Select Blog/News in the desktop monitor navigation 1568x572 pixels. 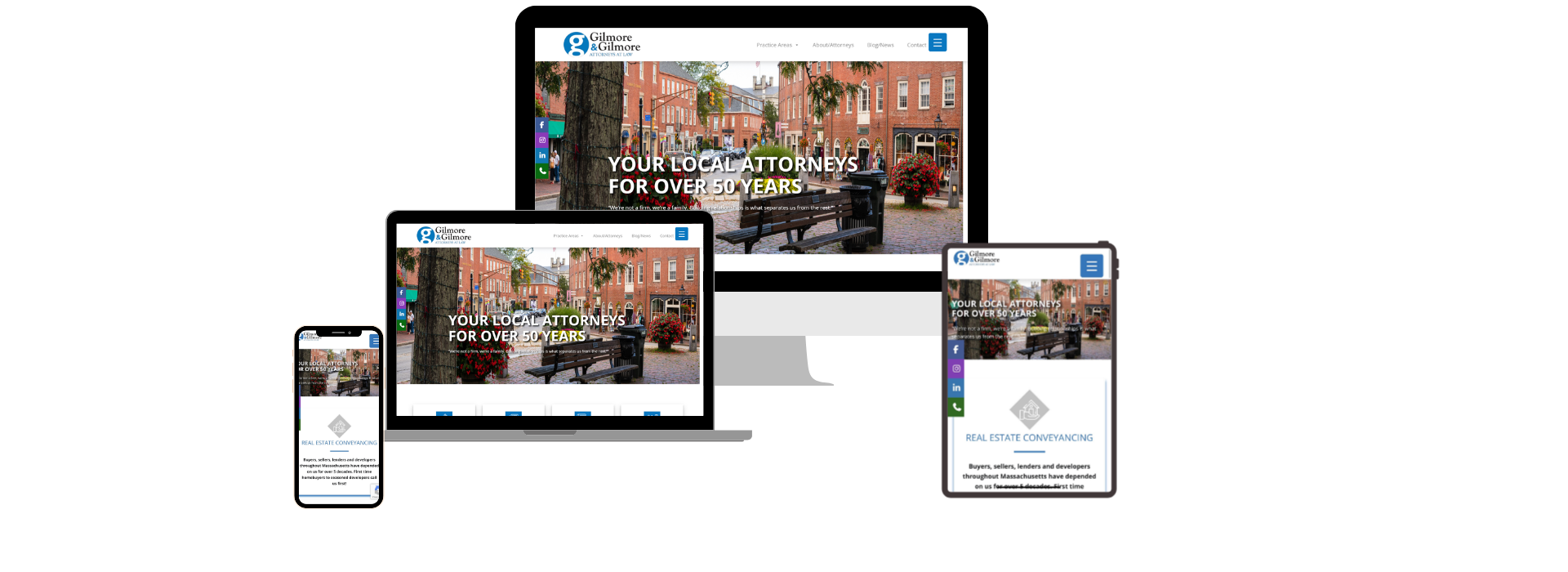point(880,45)
